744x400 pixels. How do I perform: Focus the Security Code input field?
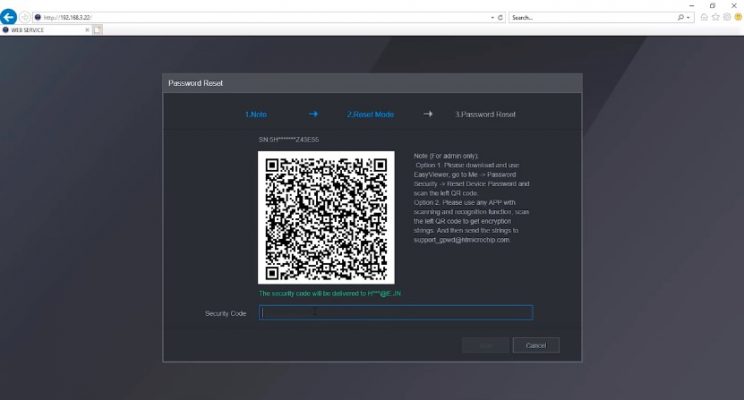[396, 313]
